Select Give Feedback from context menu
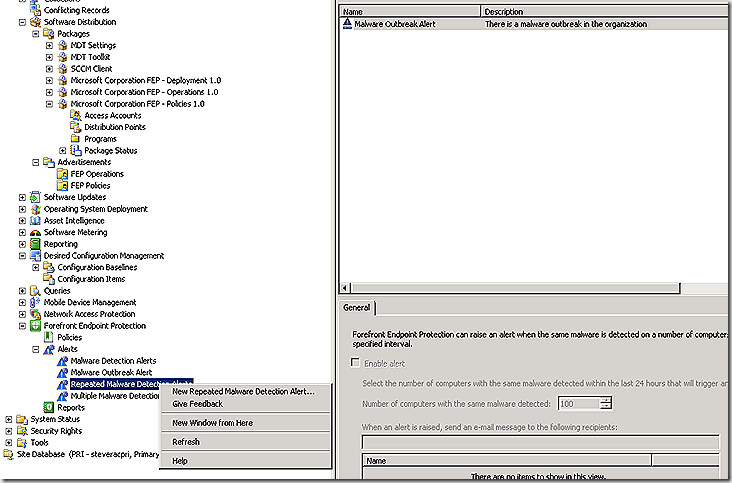The height and width of the screenshot is (483, 732). 197,404
